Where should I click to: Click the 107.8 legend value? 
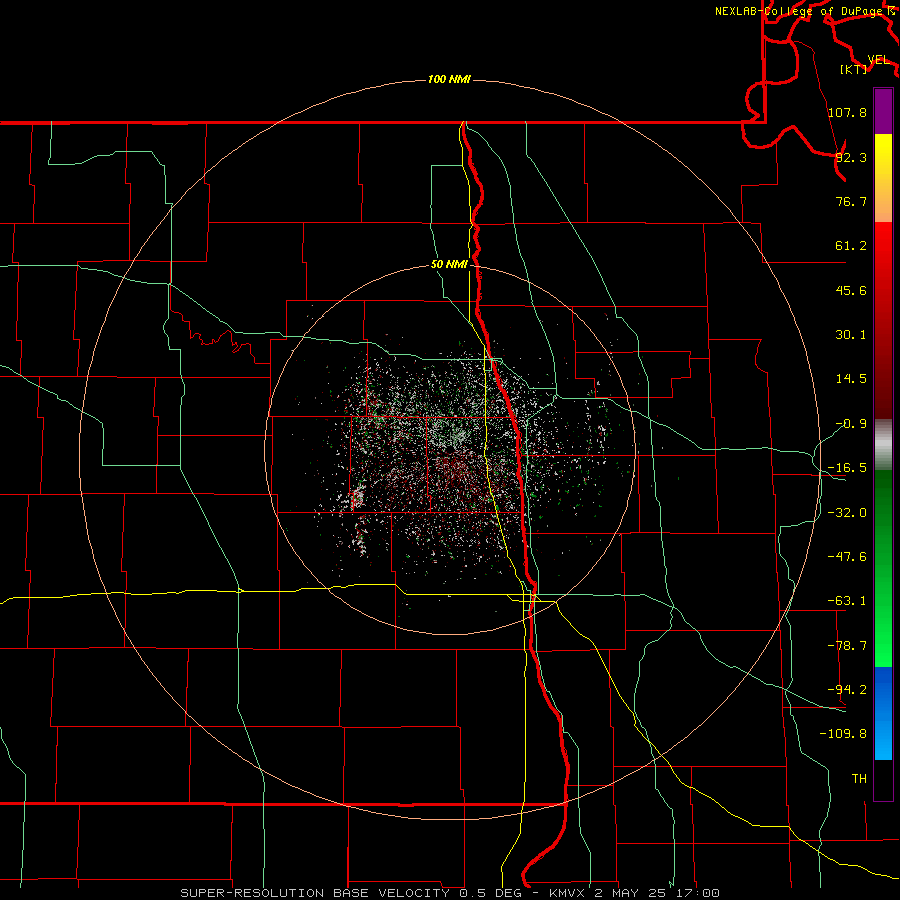point(847,112)
